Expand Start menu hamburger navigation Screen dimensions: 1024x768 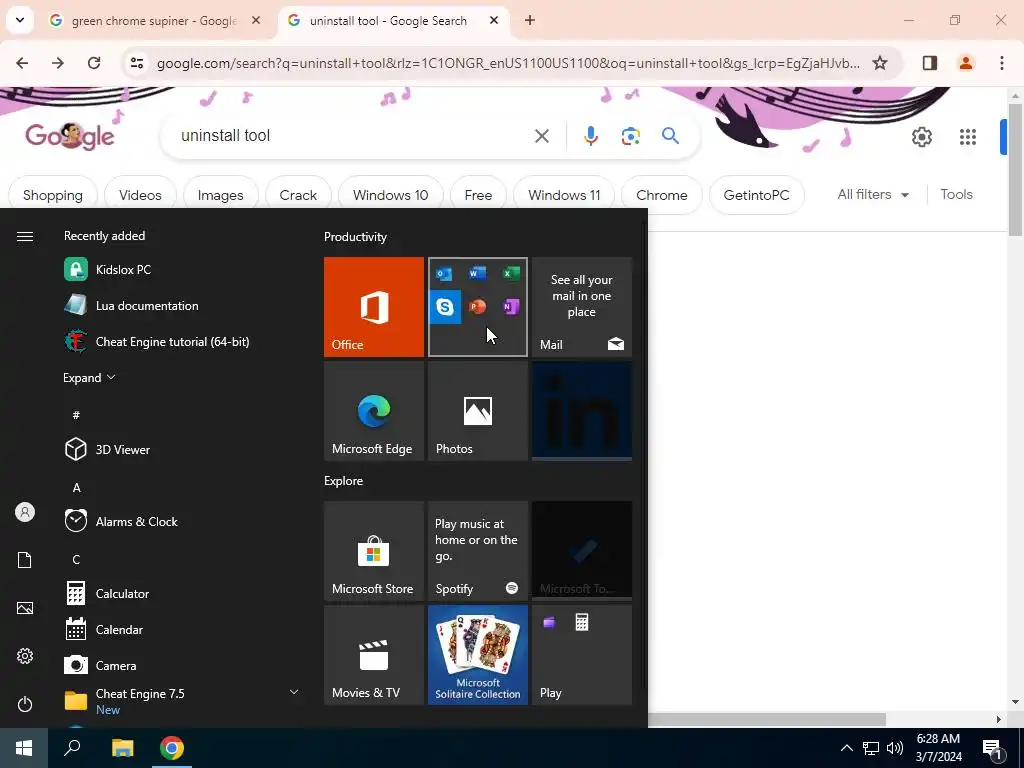(25, 236)
